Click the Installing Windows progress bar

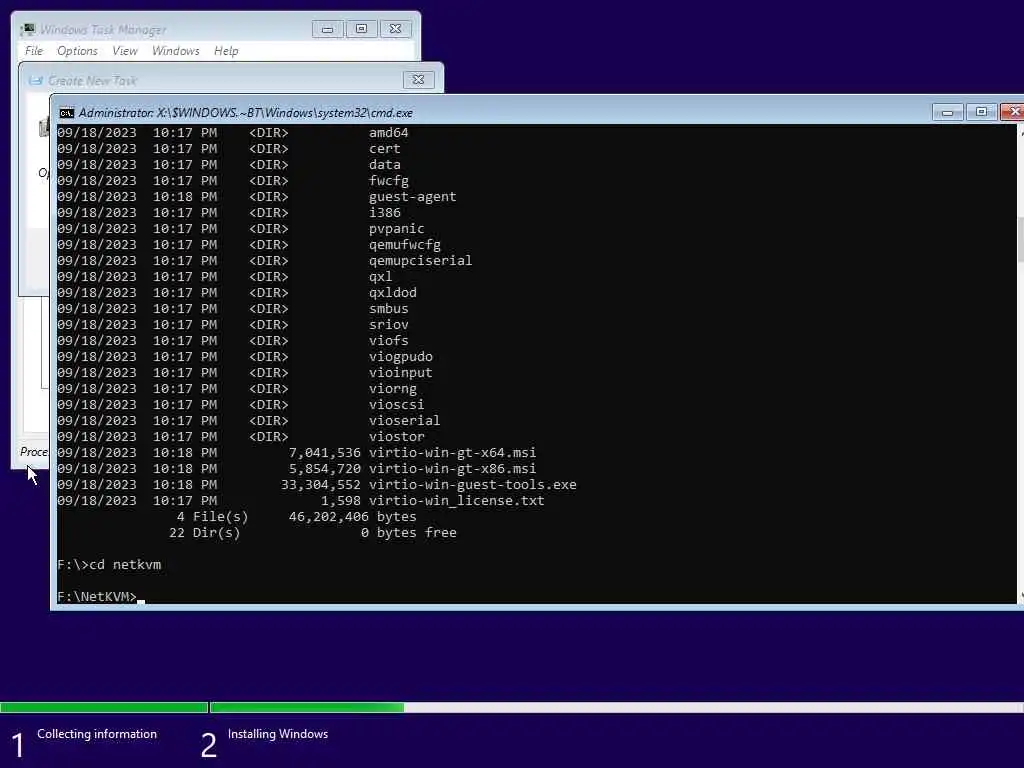[x=616, y=707]
